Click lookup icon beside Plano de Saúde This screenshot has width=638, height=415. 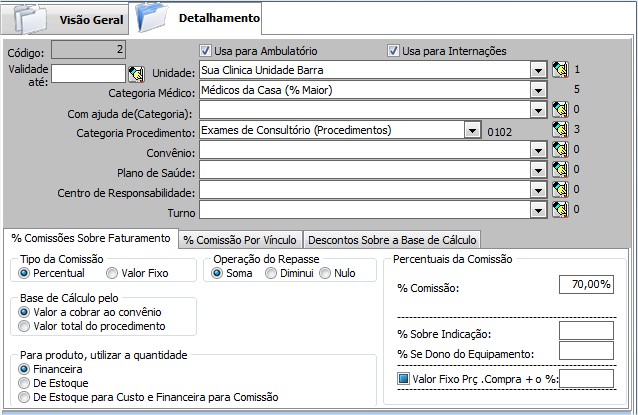coord(559,170)
